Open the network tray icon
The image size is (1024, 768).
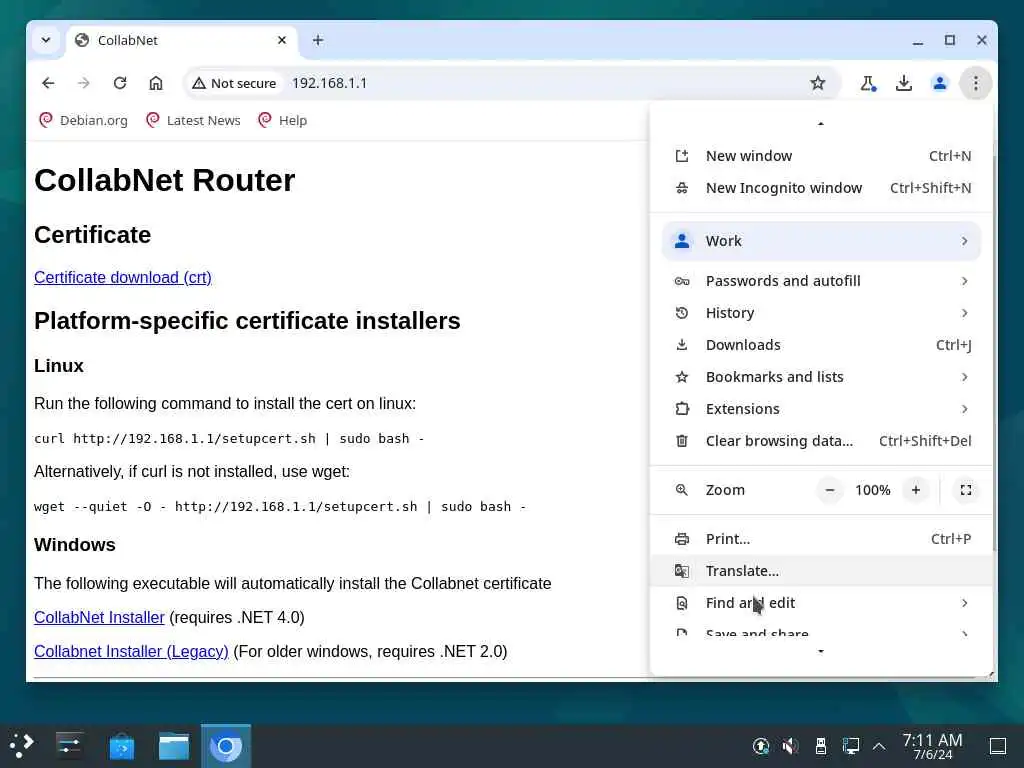tap(850, 745)
